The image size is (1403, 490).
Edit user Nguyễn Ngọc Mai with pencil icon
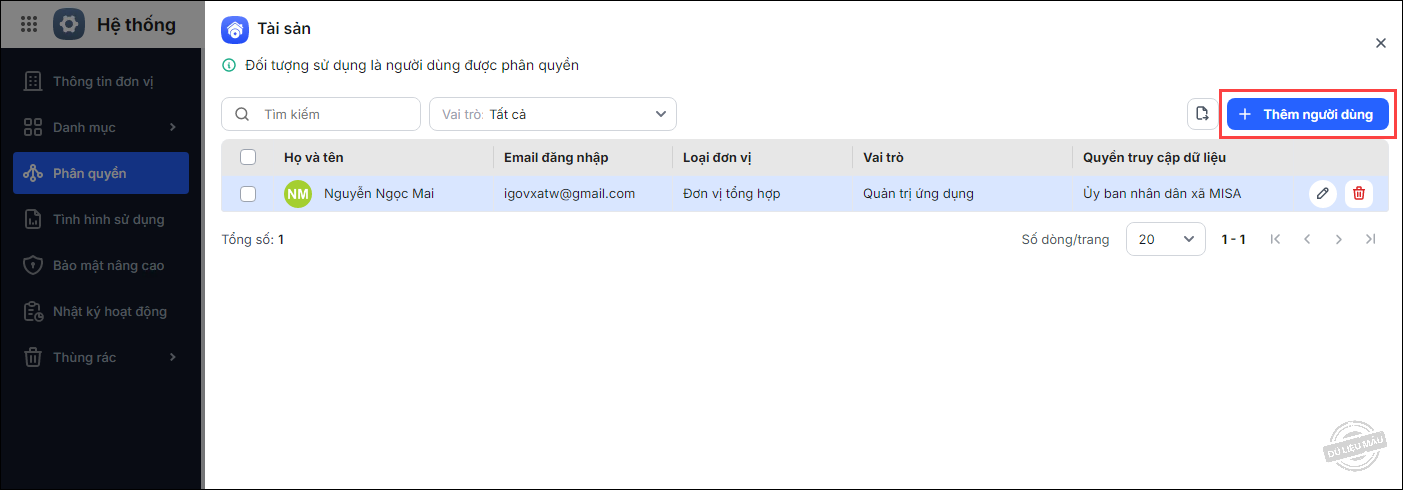coord(1323,194)
